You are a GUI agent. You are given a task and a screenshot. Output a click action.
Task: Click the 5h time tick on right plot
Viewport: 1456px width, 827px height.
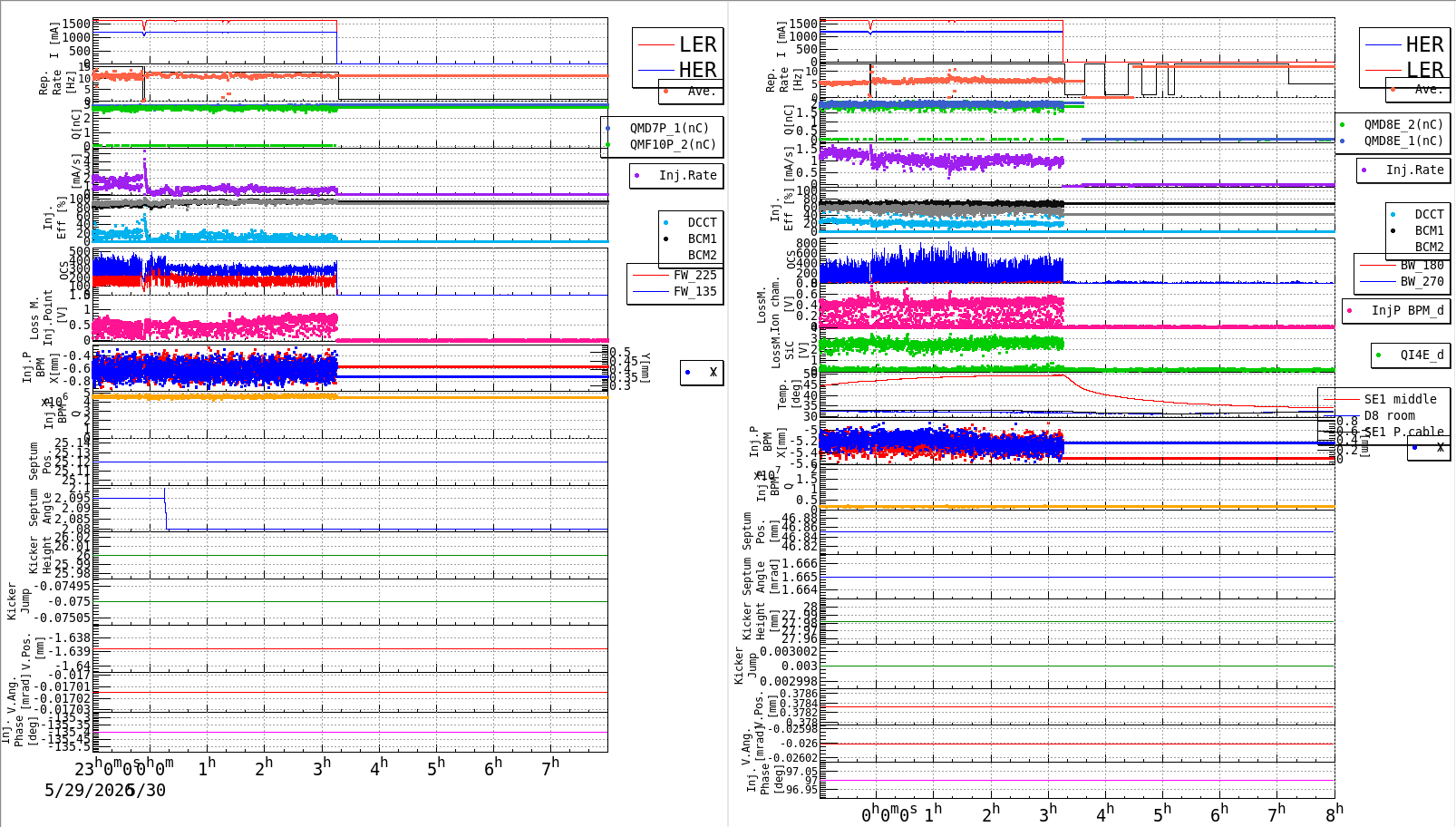point(1161,813)
